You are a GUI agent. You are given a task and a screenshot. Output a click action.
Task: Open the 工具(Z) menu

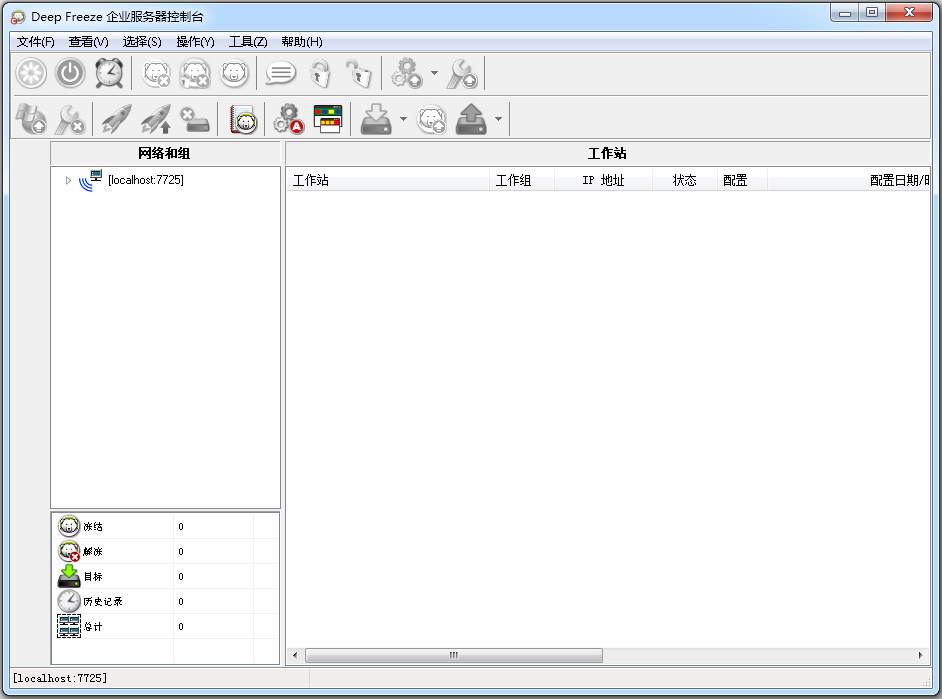248,42
